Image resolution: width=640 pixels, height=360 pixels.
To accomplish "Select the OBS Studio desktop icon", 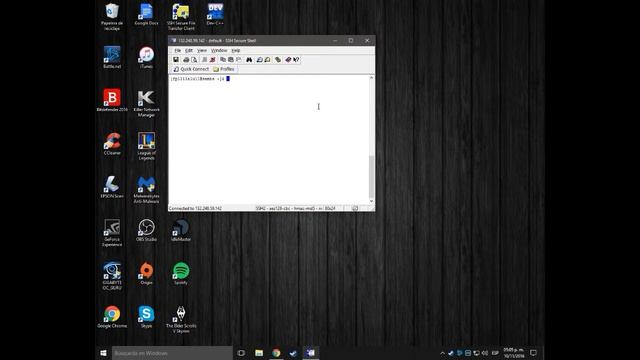I will pos(146,230).
